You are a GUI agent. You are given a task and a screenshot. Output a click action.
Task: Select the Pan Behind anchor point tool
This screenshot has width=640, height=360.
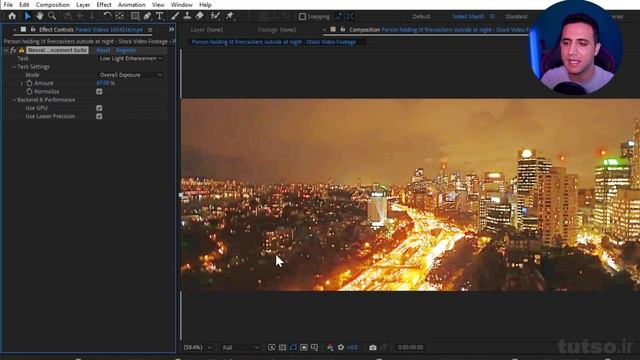coord(120,16)
